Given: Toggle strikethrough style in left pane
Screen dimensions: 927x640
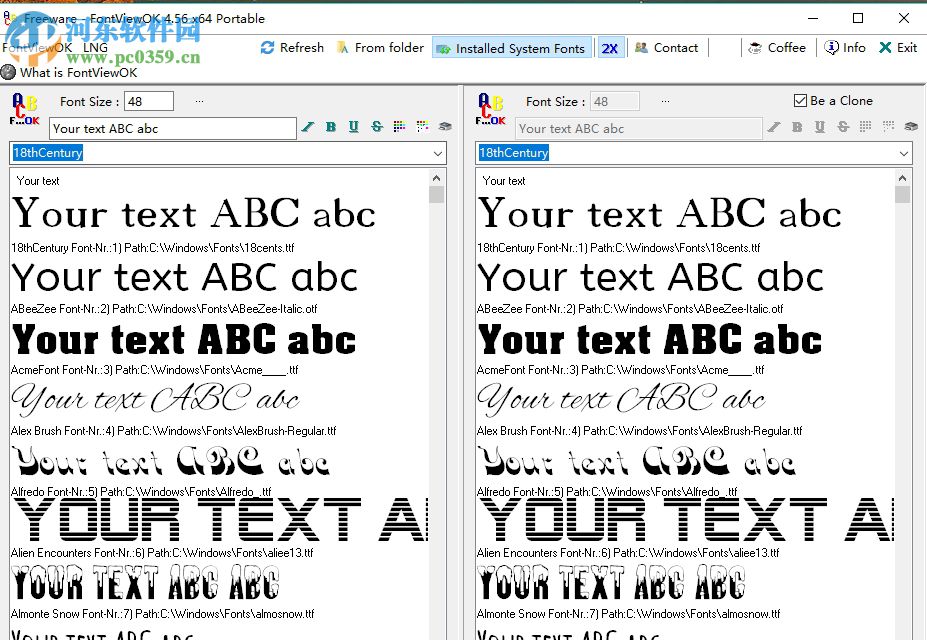Looking at the screenshot, I should click(377, 127).
